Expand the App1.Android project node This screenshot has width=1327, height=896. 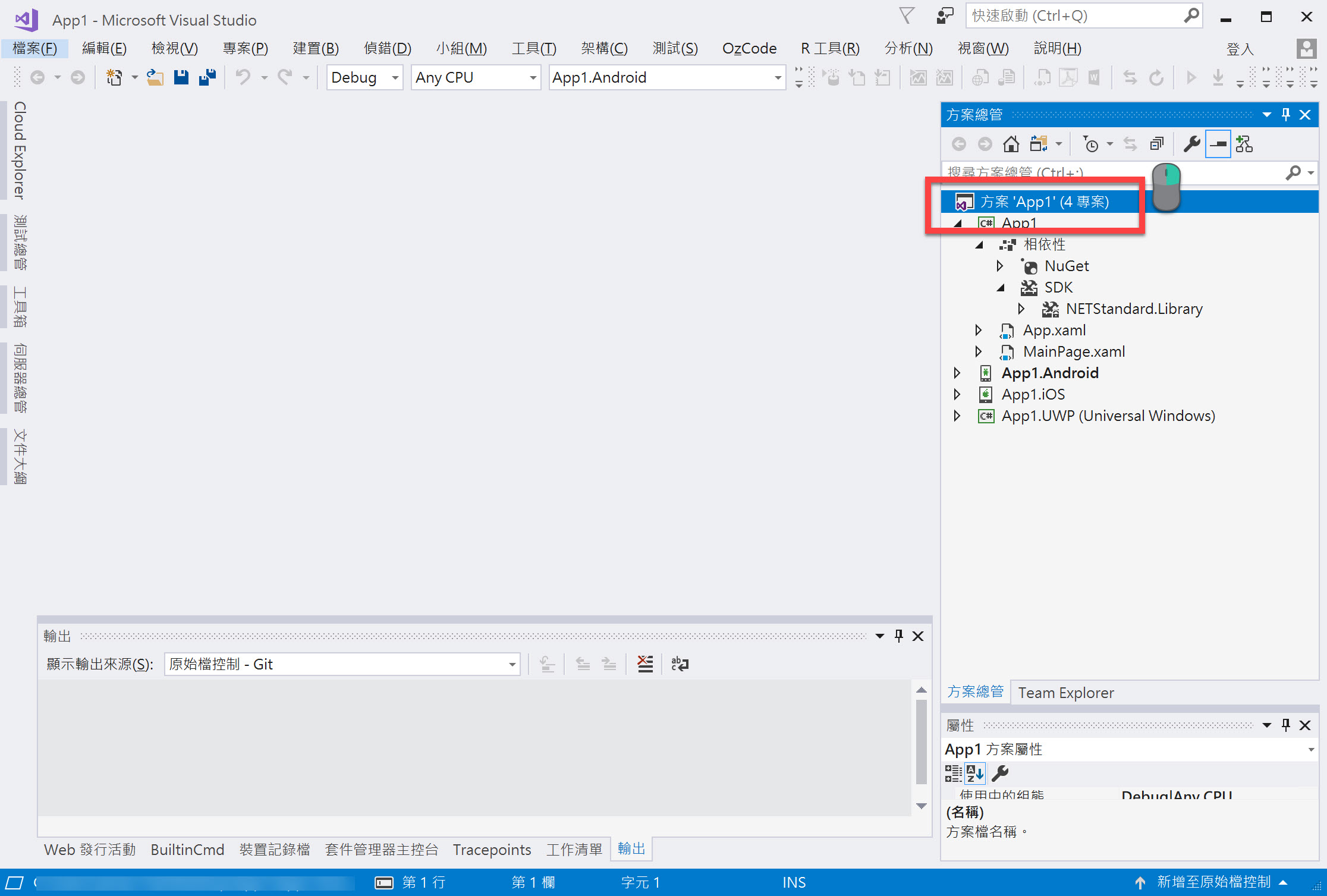pyautogui.click(x=957, y=373)
